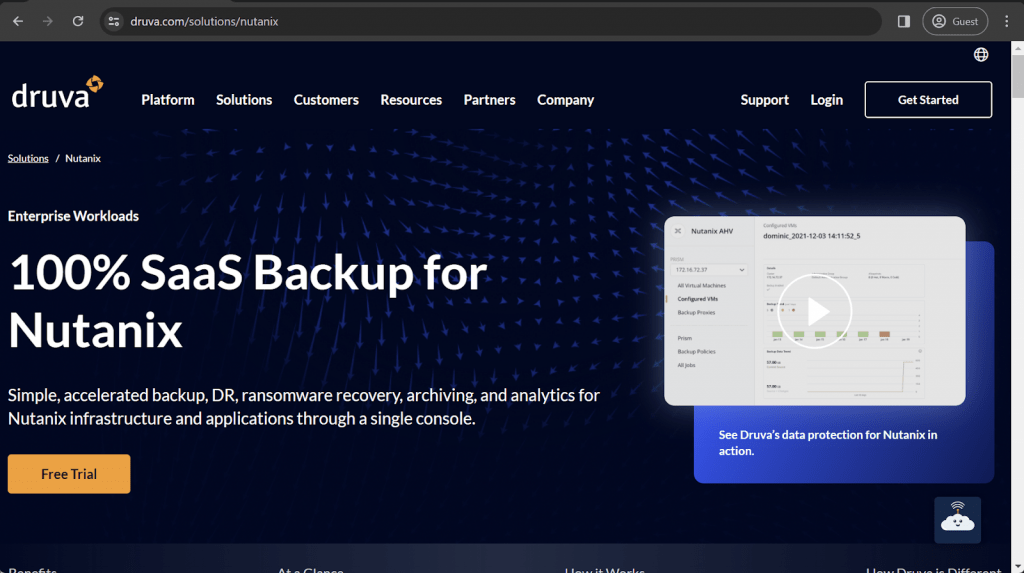Focus the address bar showing druva.com/solutions/nutanix
This screenshot has width=1024, height=573.
(490, 22)
